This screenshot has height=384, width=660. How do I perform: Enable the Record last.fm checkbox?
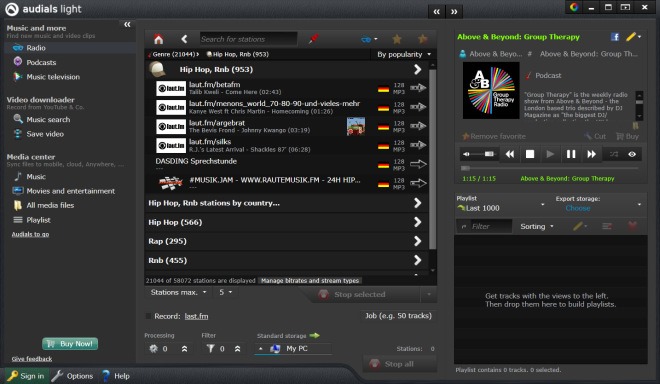(x=148, y=316)
